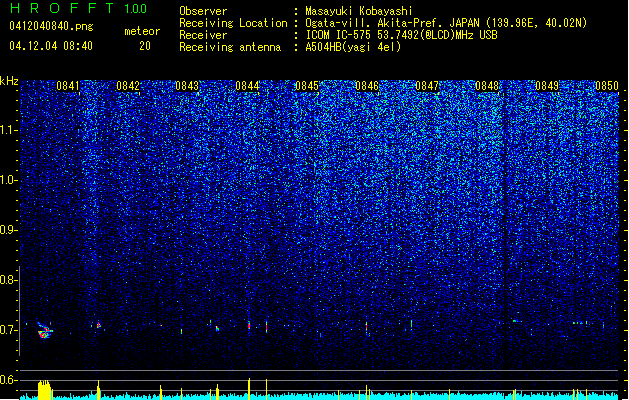Click the date stamp 04.12.04 08:40

(51, 46)
